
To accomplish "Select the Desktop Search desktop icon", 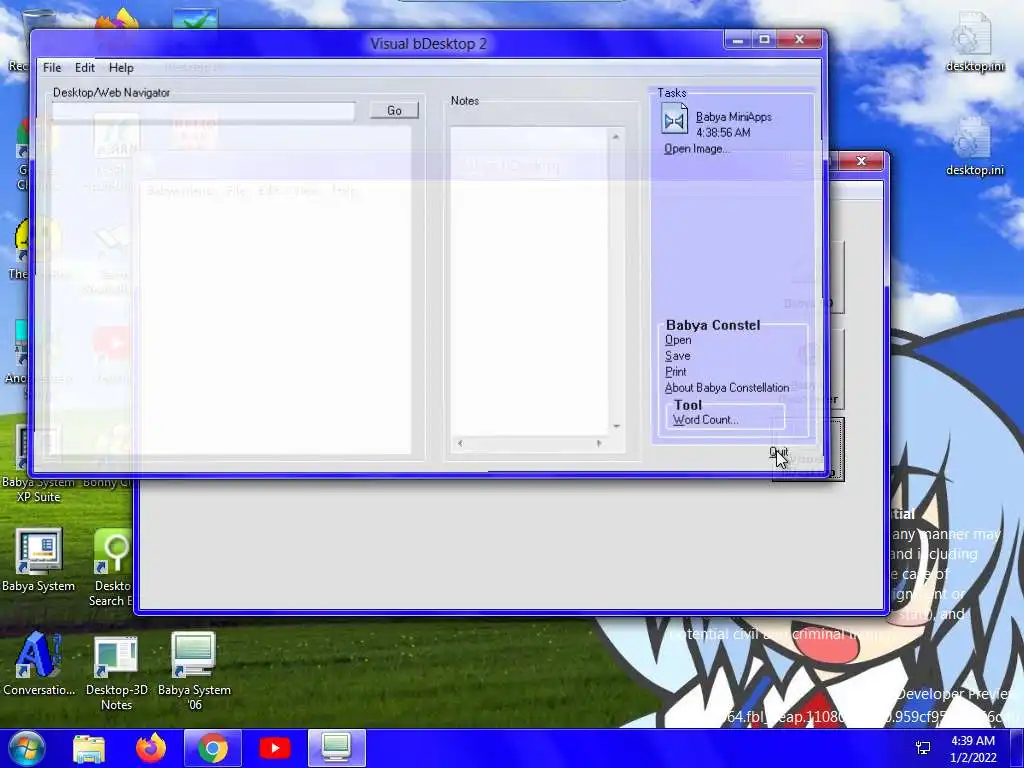I will (x=112, y=568).
